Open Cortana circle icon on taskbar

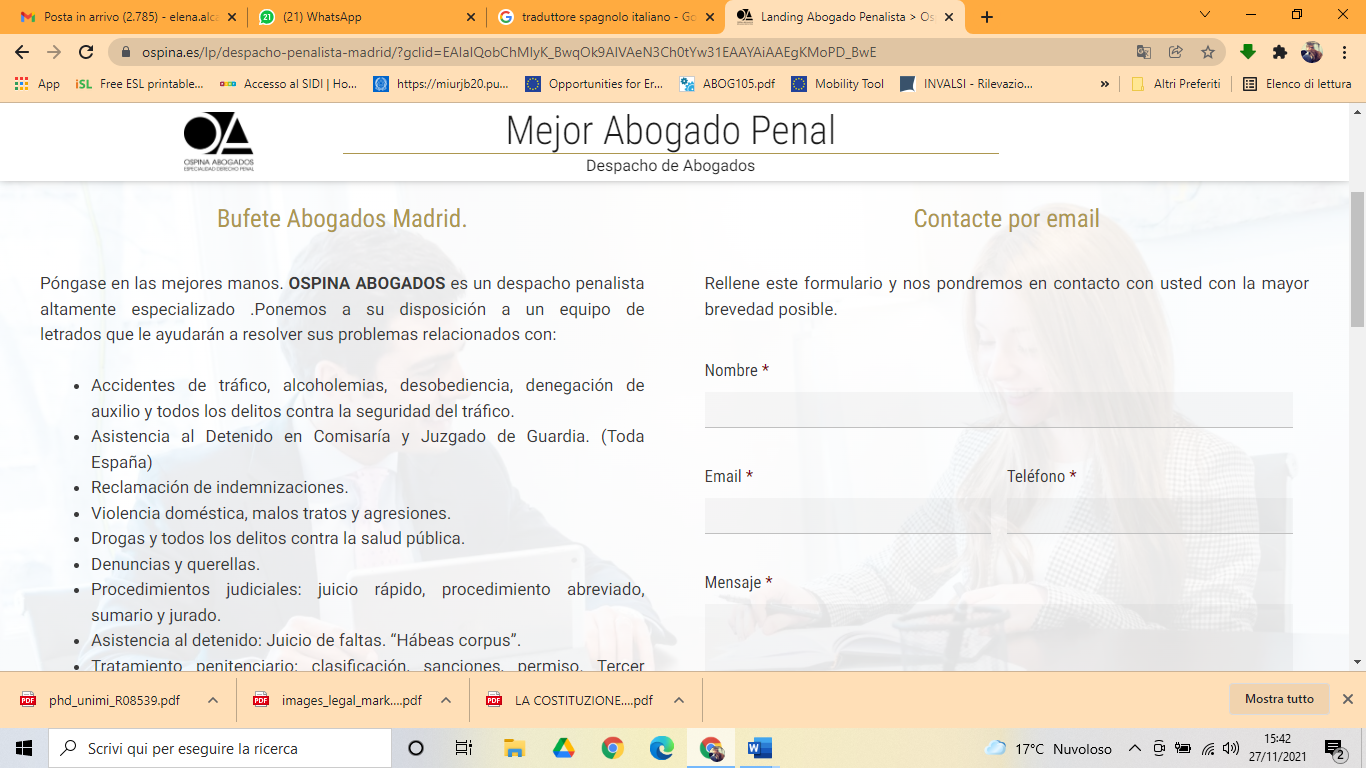click(x=416, y=748)
